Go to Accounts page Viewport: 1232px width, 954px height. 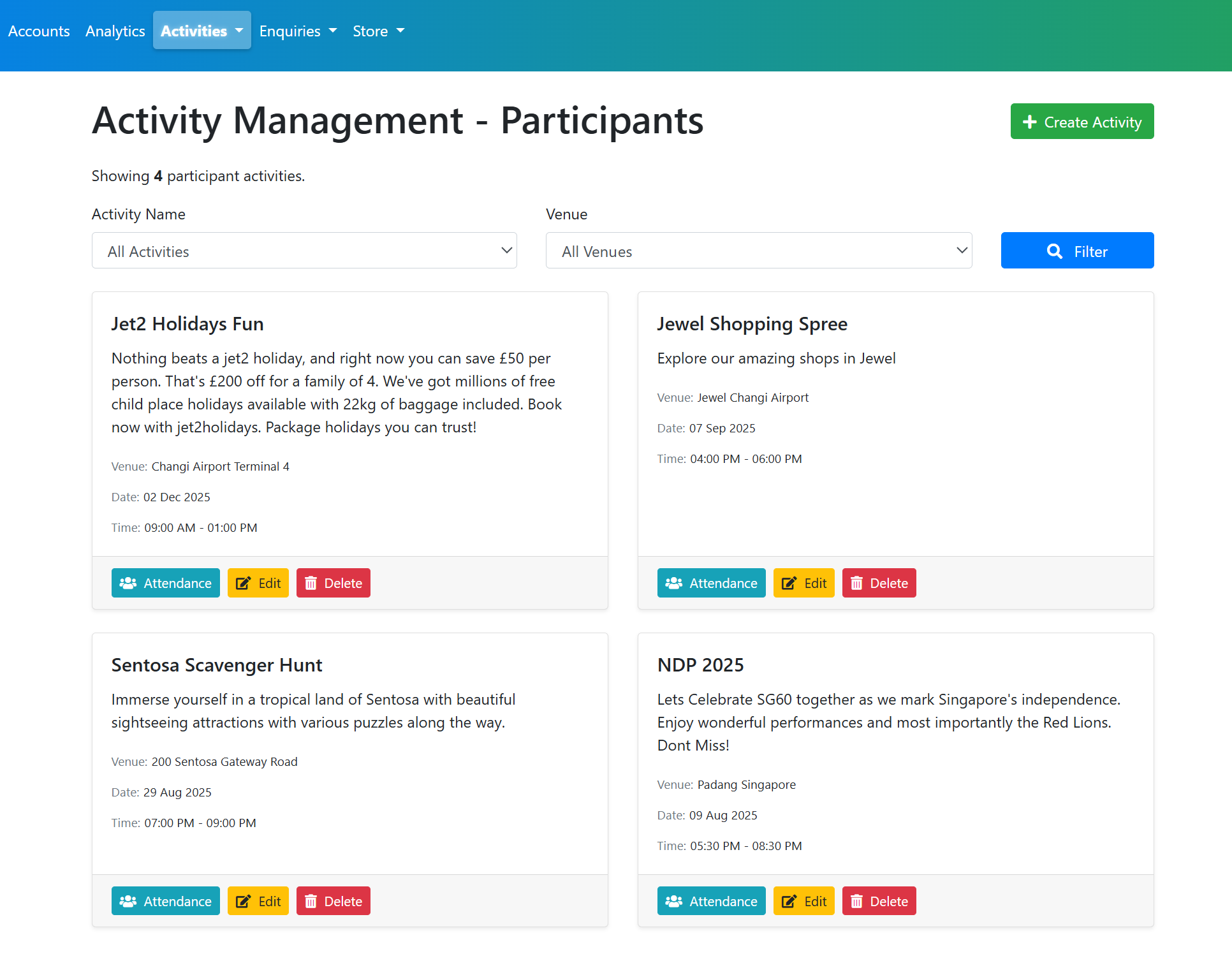click(x=39, y=31)
